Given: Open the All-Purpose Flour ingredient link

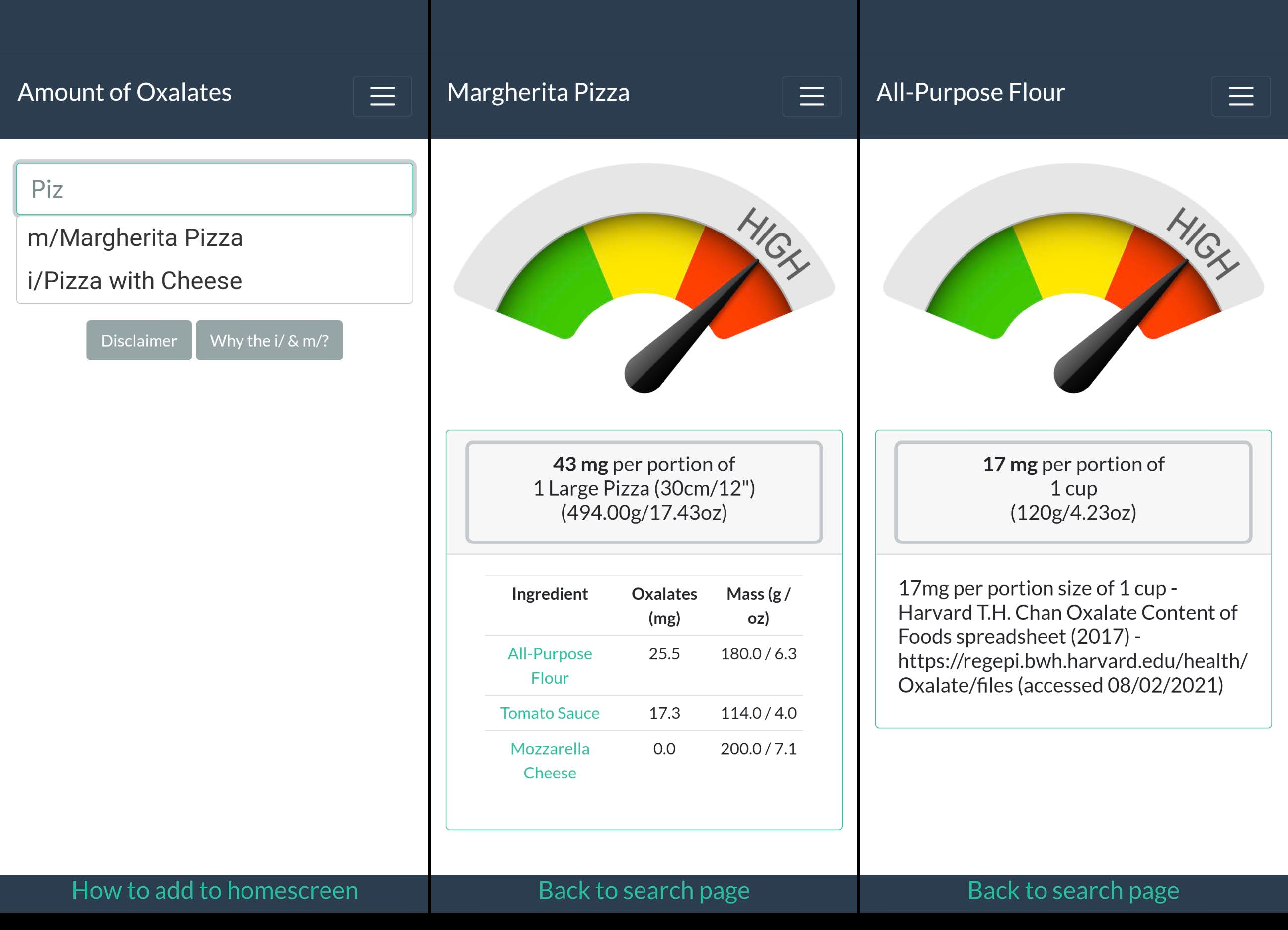Looking at the screenshot, I should point(549,665).
